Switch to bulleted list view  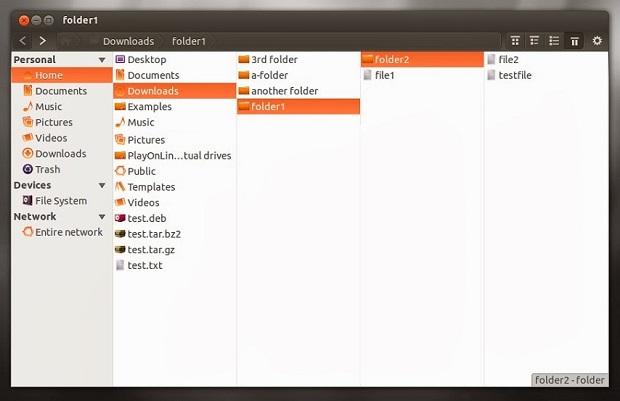pyautogui.click(x=554, y=41)
